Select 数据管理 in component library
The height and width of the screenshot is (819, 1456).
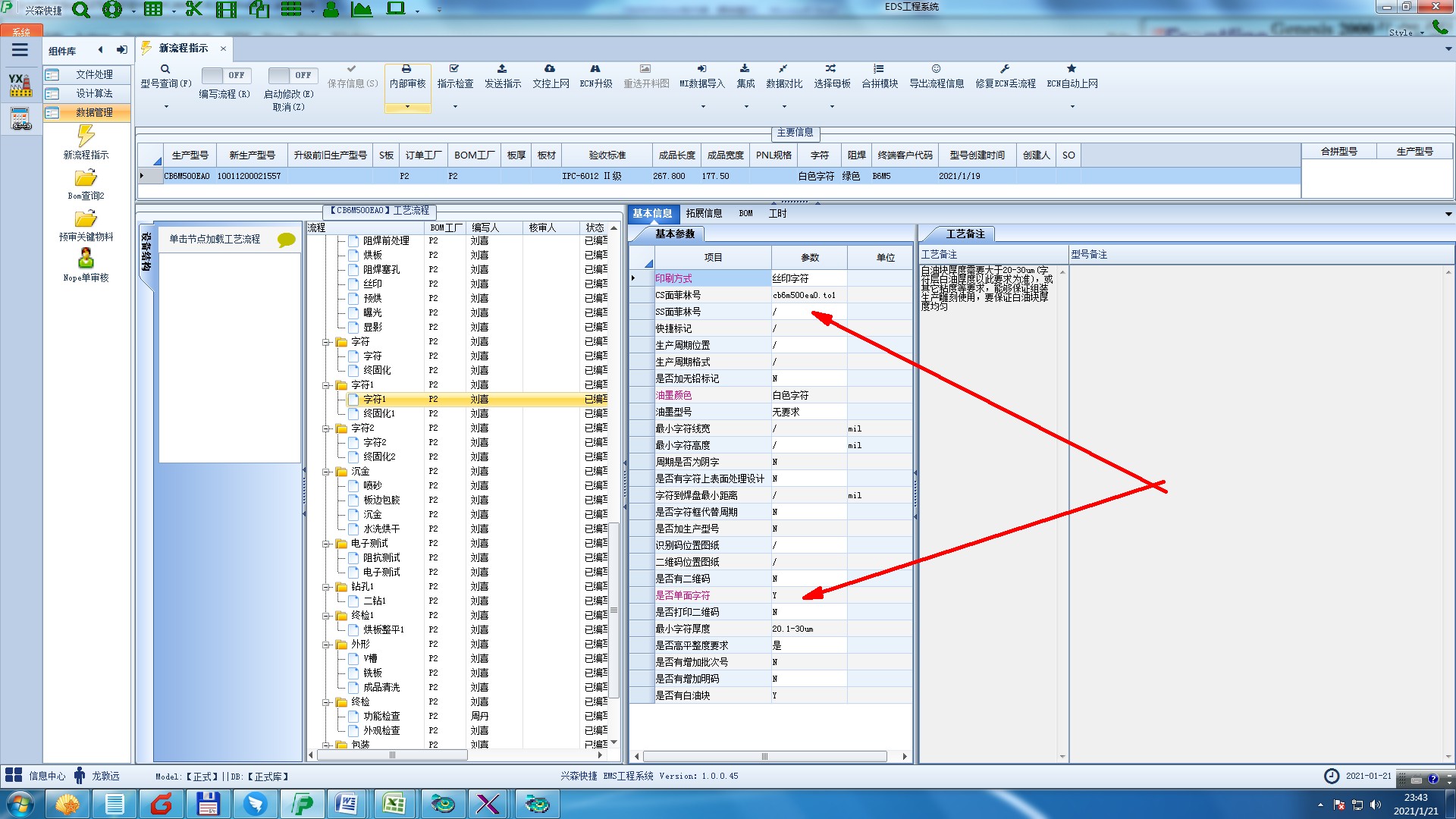coord(93,112)
